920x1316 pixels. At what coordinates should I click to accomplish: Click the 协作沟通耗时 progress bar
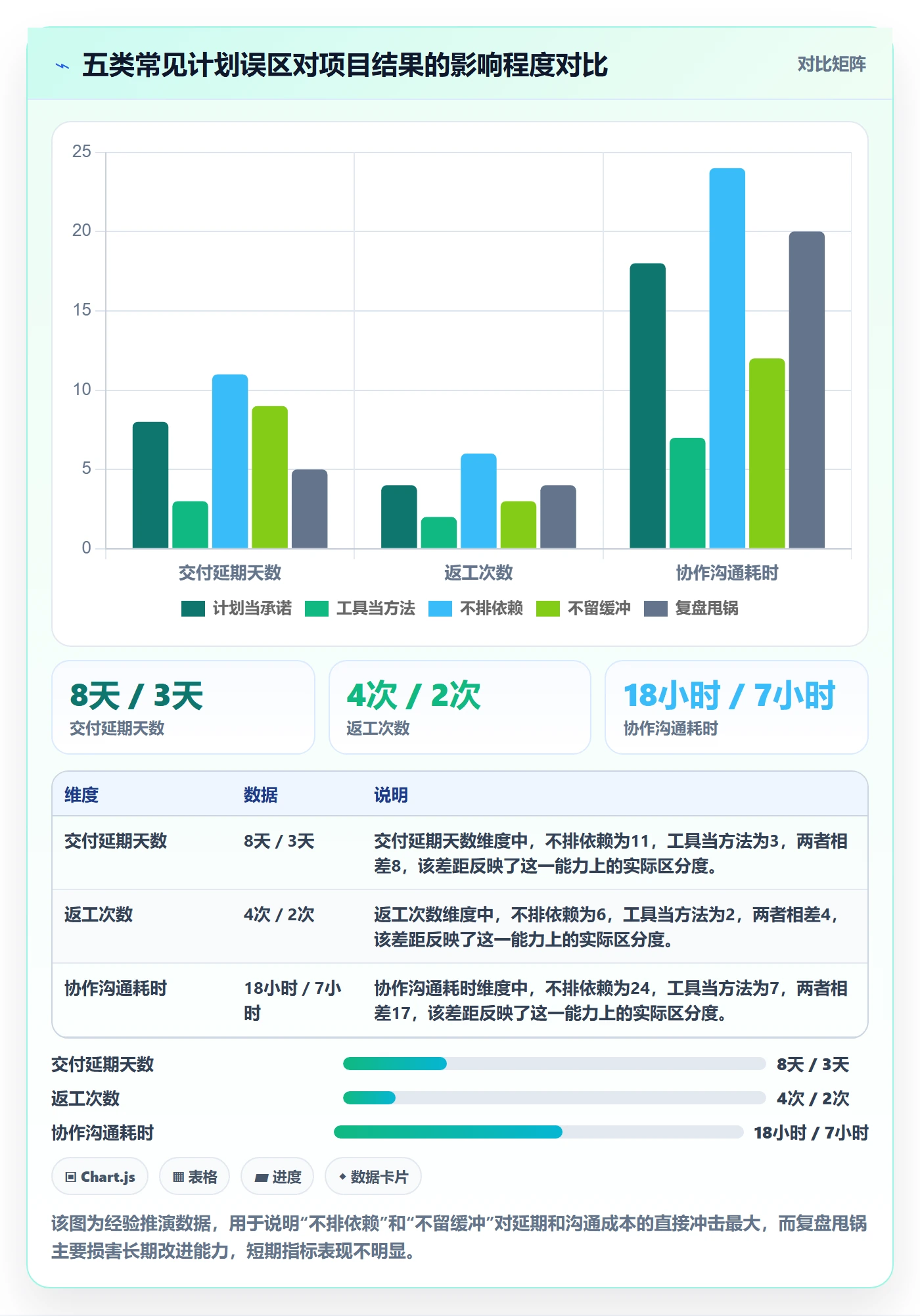click(x=538, y=1132)
